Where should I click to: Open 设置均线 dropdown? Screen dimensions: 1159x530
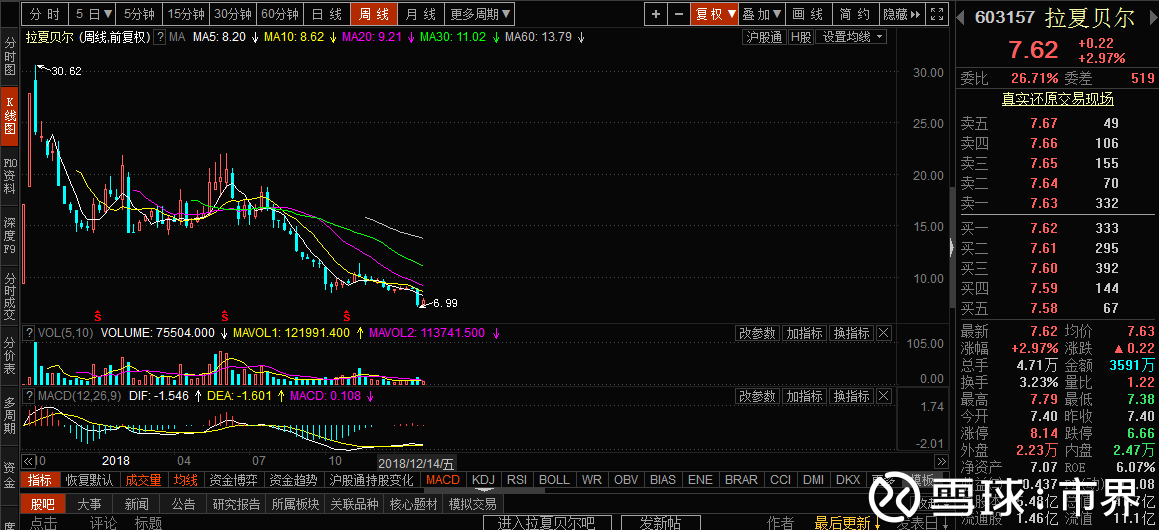(854, 37)
